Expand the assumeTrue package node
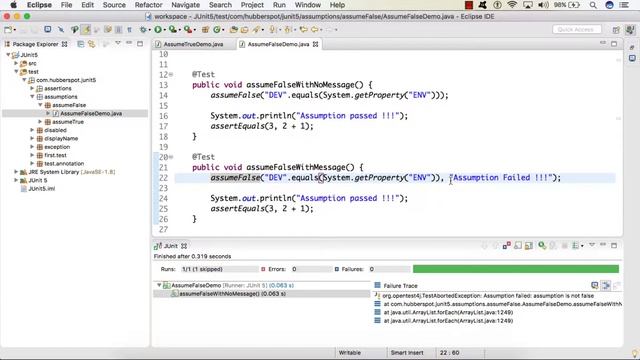The height and width of the screenshot is (360, 640). point(40,122)
